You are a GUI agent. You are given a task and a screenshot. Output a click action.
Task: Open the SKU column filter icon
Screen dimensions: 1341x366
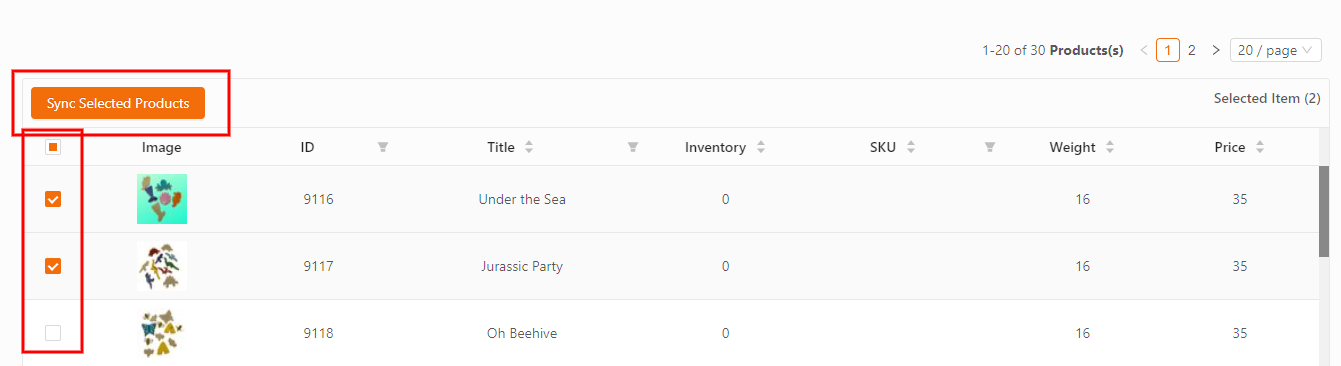pyautogui.click(x=990, y=147)
